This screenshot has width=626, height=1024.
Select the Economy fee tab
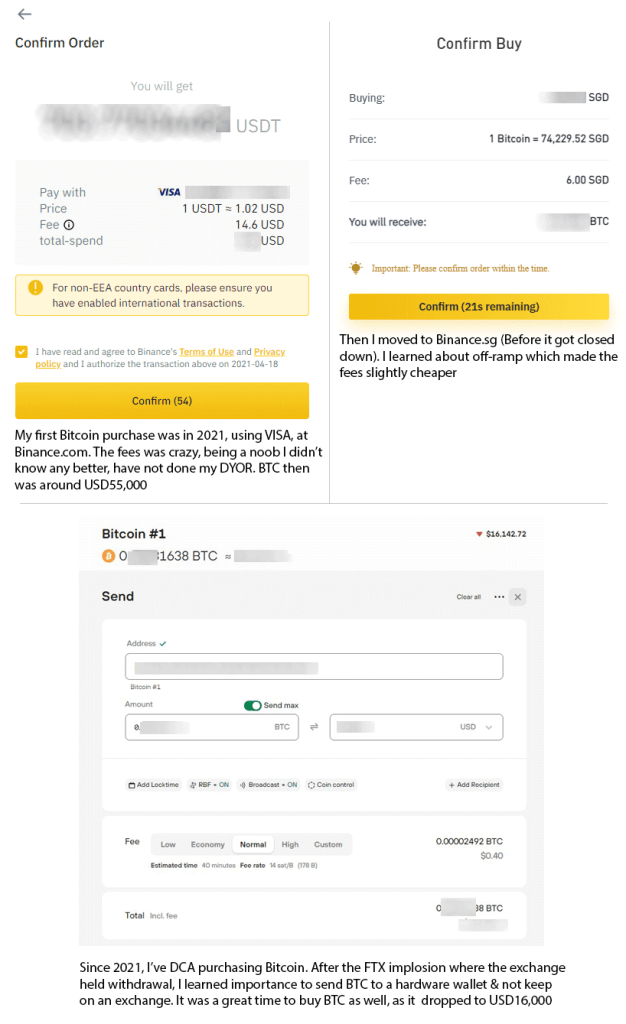click(x=208, y=844)
